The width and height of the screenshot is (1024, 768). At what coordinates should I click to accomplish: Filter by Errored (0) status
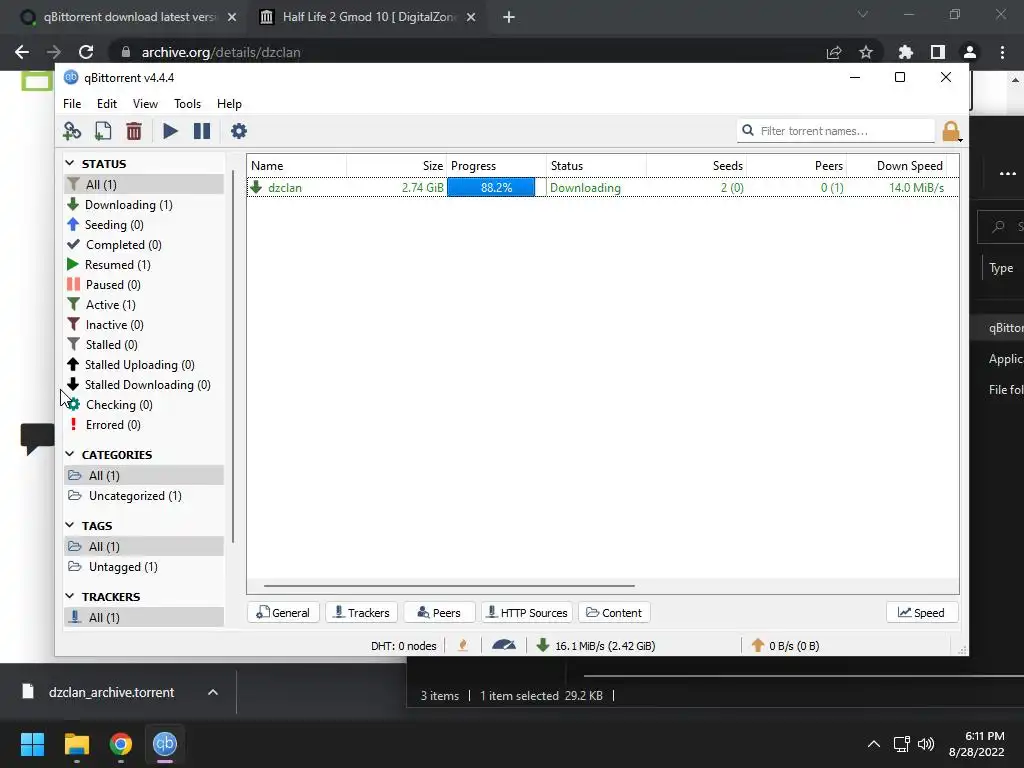(113, 425)
